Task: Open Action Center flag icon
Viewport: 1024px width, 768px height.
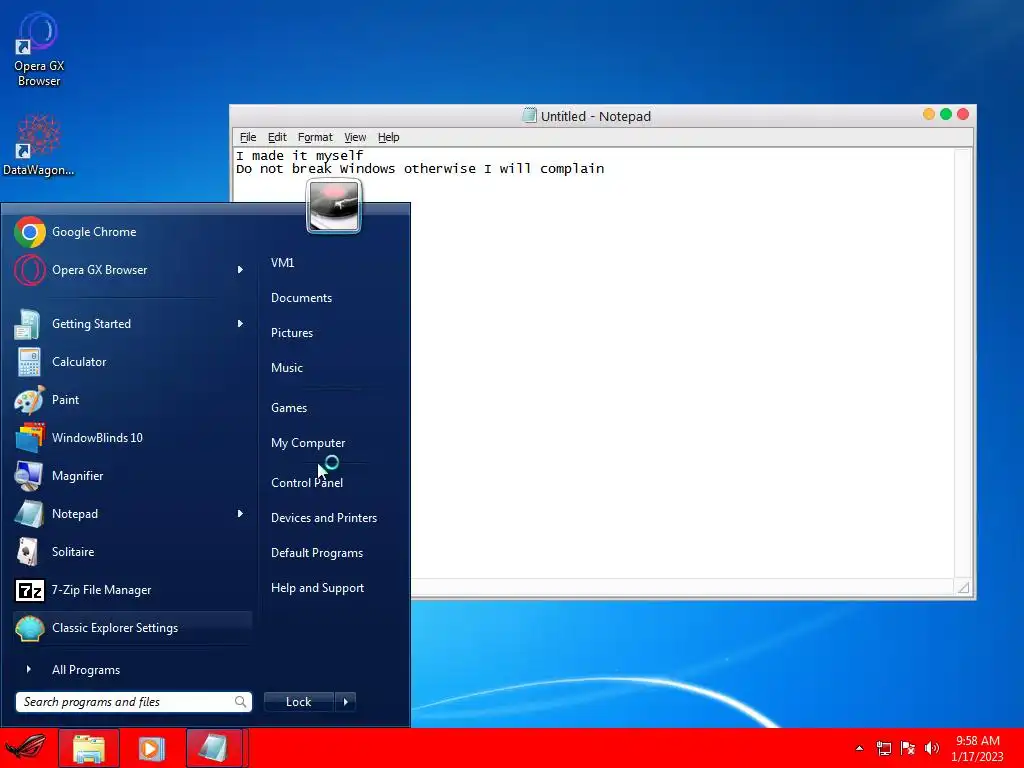Action: click(908, 748)
